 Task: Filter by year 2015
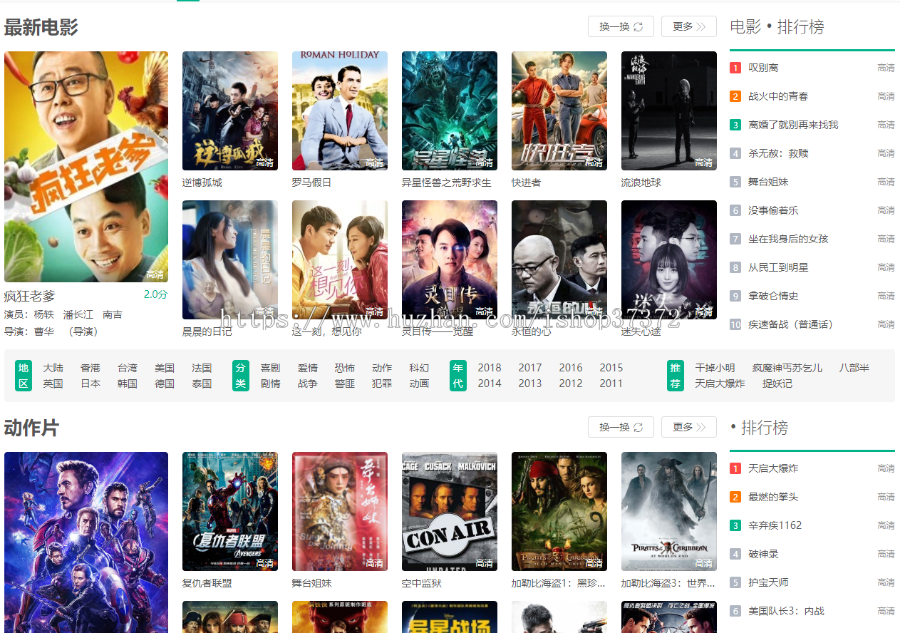pyautogui.click(x=611, y=368)
